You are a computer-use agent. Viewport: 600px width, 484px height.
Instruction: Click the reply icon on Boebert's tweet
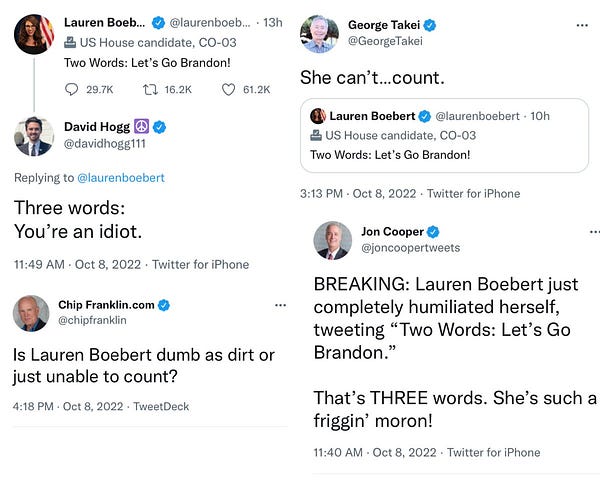71,89
